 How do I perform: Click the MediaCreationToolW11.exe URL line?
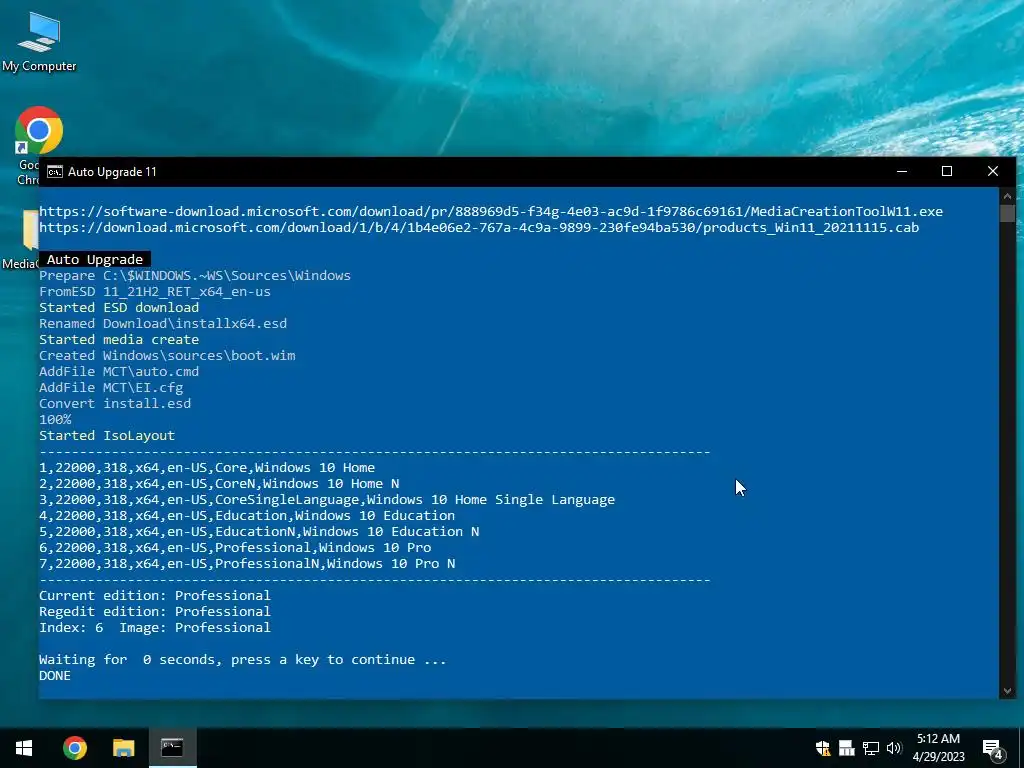[491, 212]
